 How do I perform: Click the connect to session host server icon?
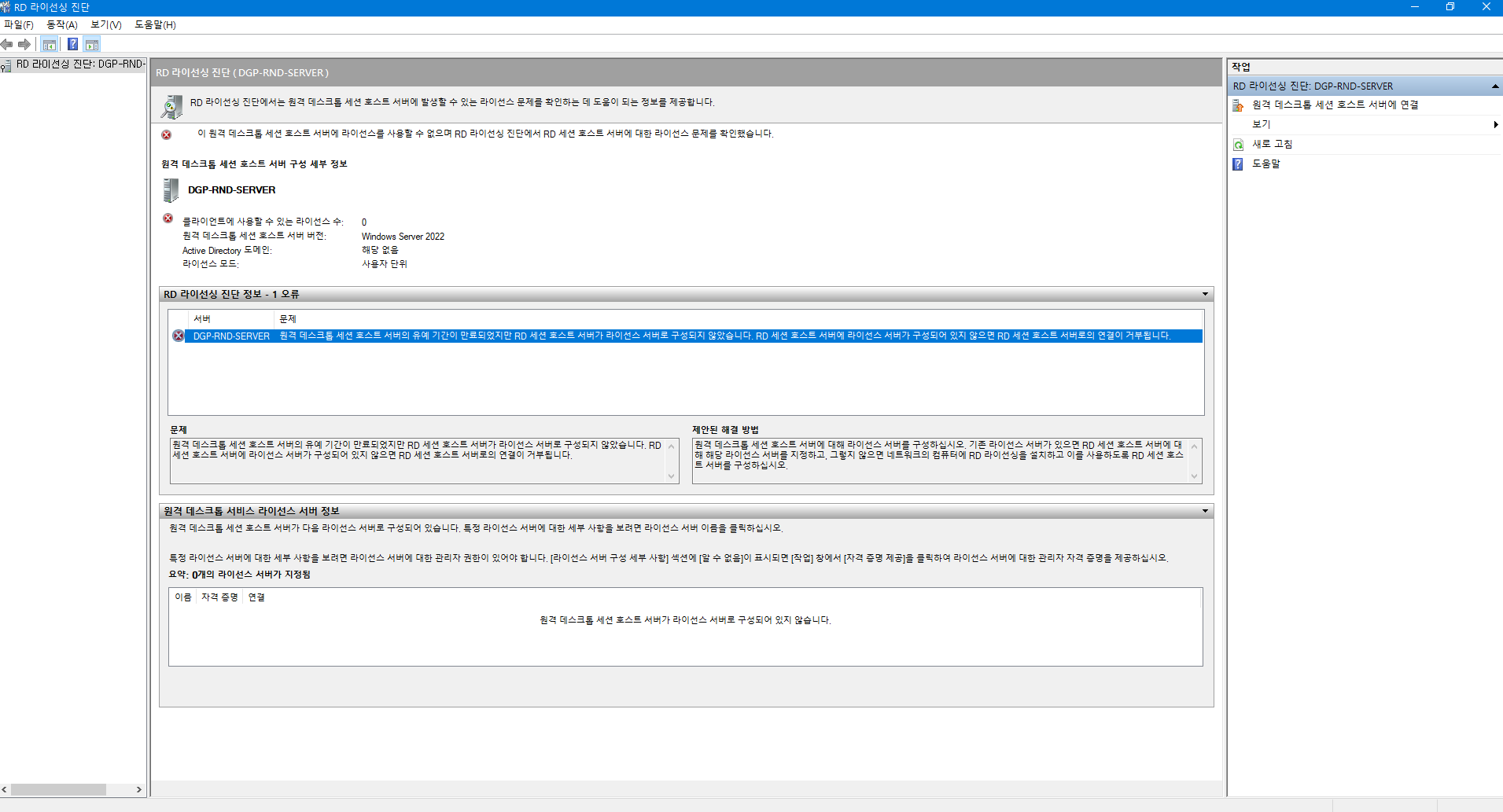point(1239,105)
